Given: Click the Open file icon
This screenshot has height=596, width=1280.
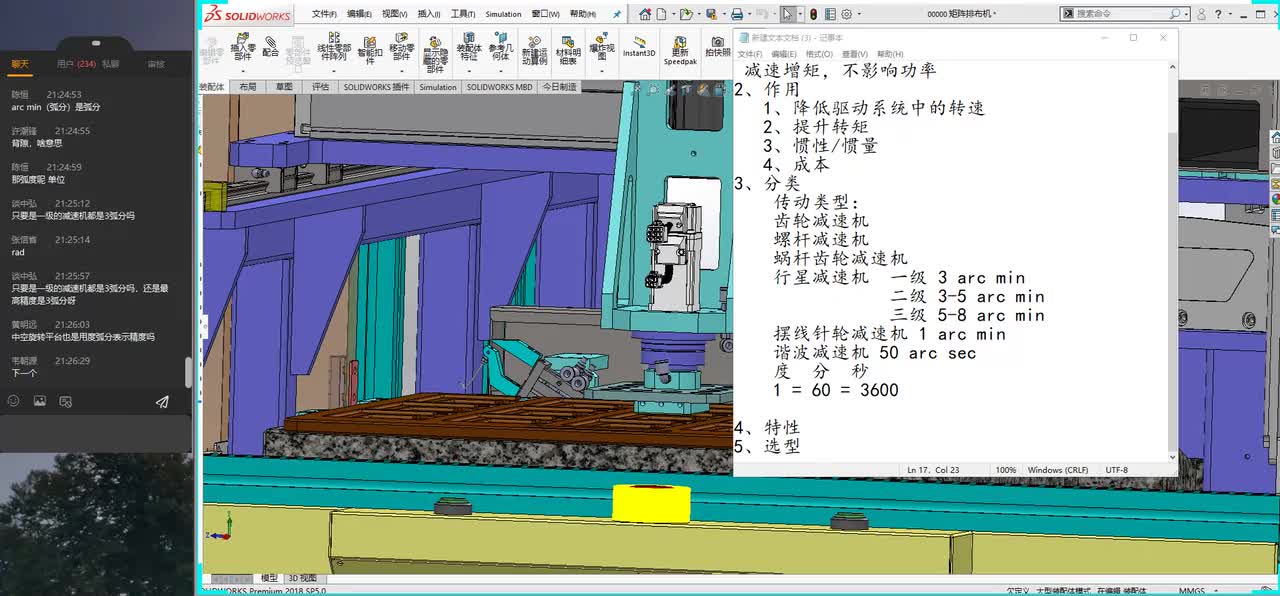Looking at the screenshot, I should pyautogui.click(x=686, y=14).
